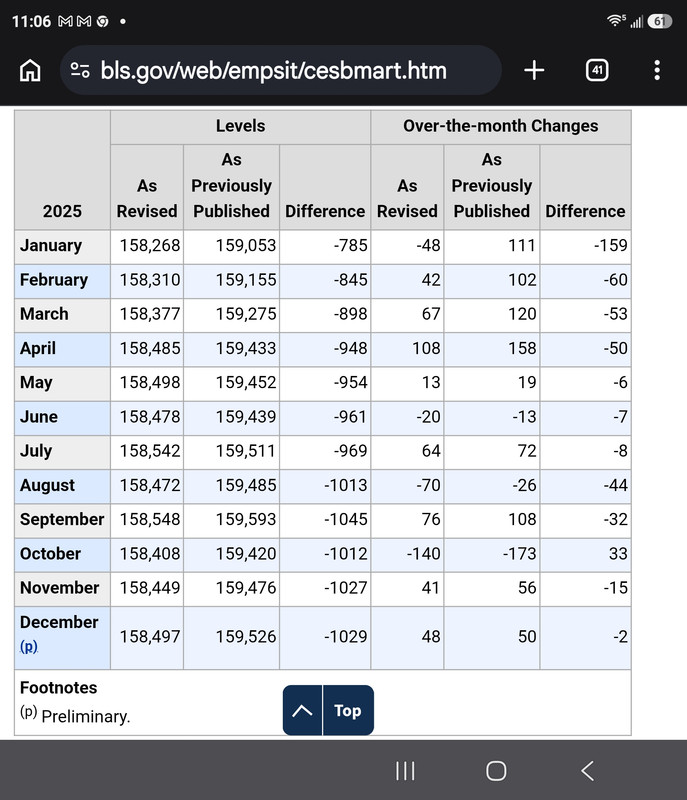Tap the Android home navigation button
The height and width of the screenshot is (800, 687).
tap(496, 770)
